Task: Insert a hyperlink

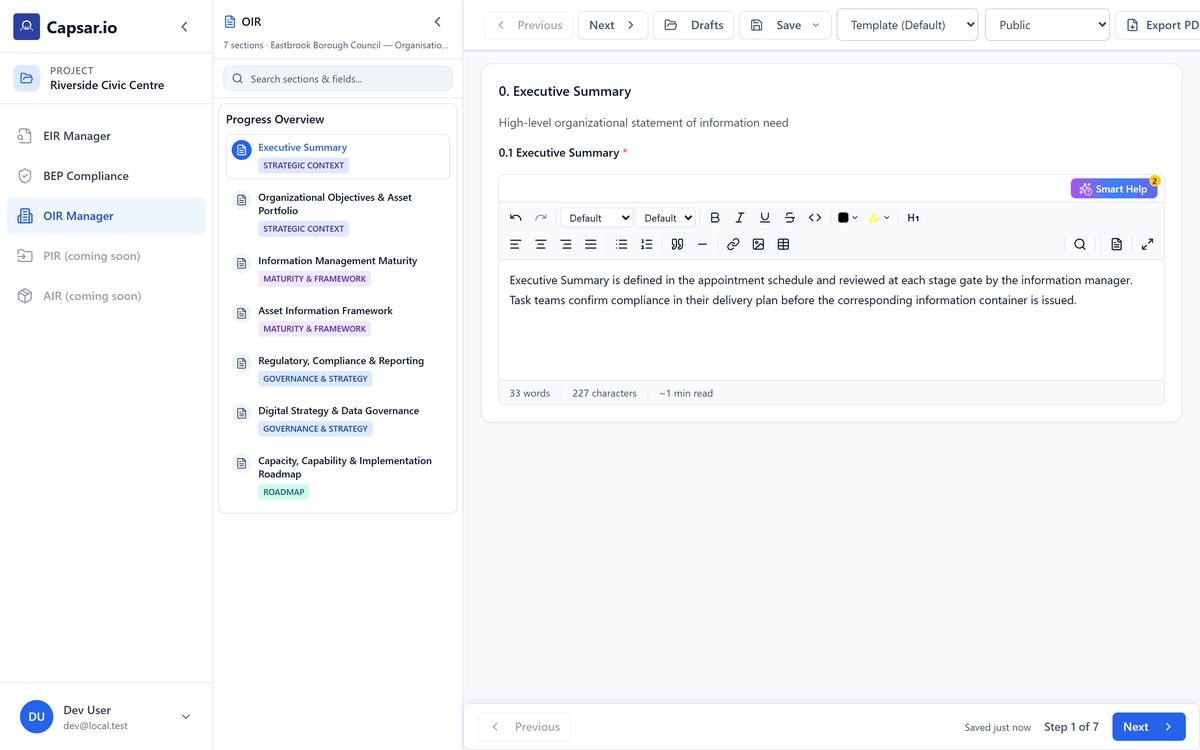Action: click(733, 244)
